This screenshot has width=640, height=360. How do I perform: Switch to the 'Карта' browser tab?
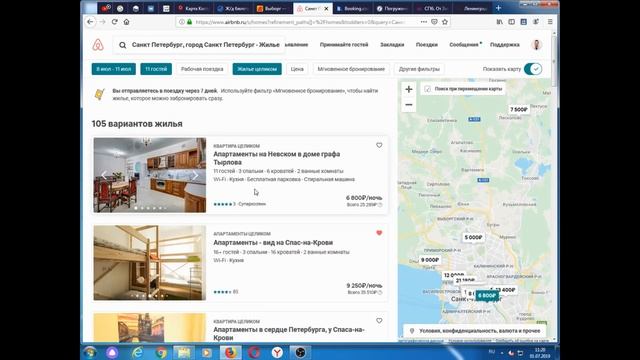(193, 8)
